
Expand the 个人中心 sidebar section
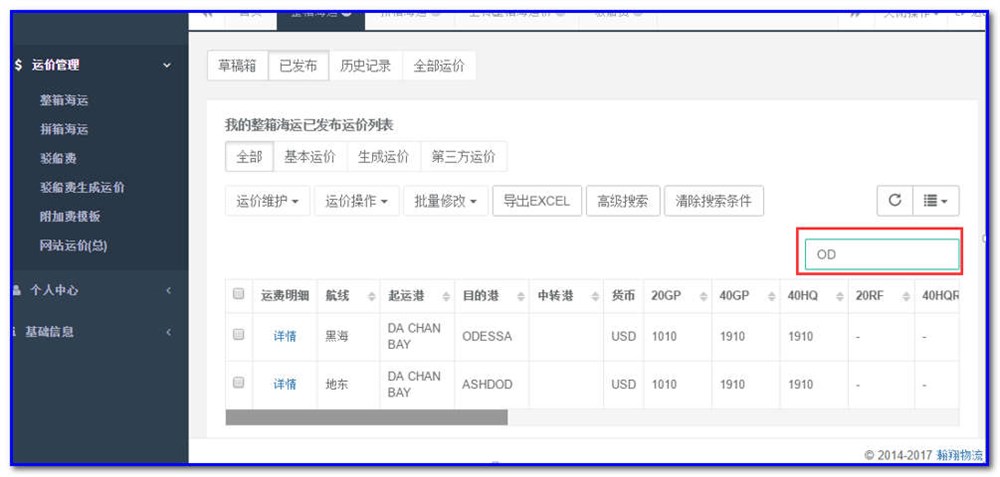[168, 290]
